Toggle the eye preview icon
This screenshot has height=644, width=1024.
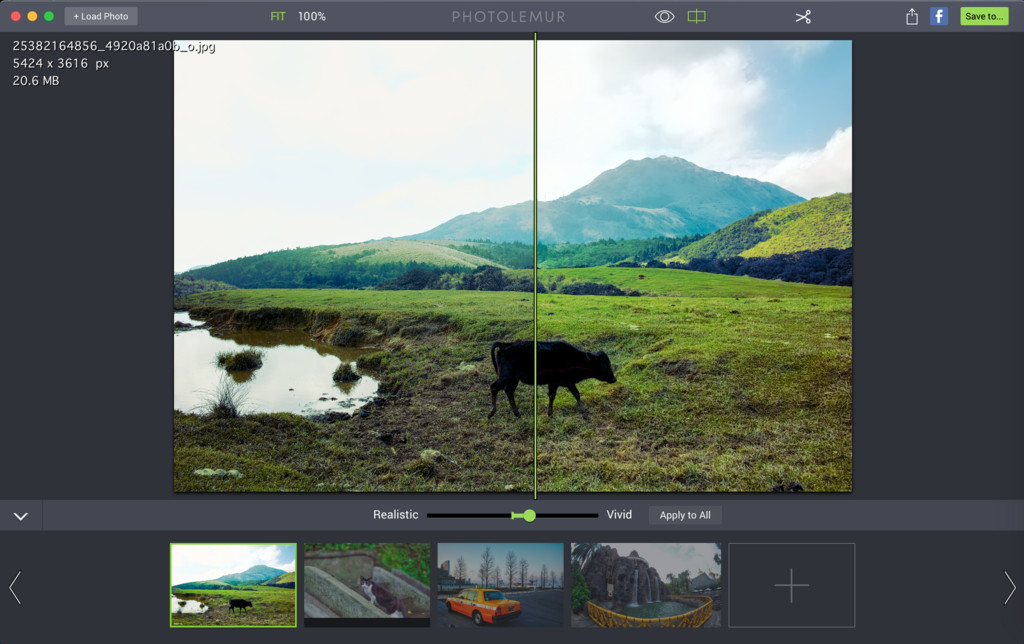point(664,16)
